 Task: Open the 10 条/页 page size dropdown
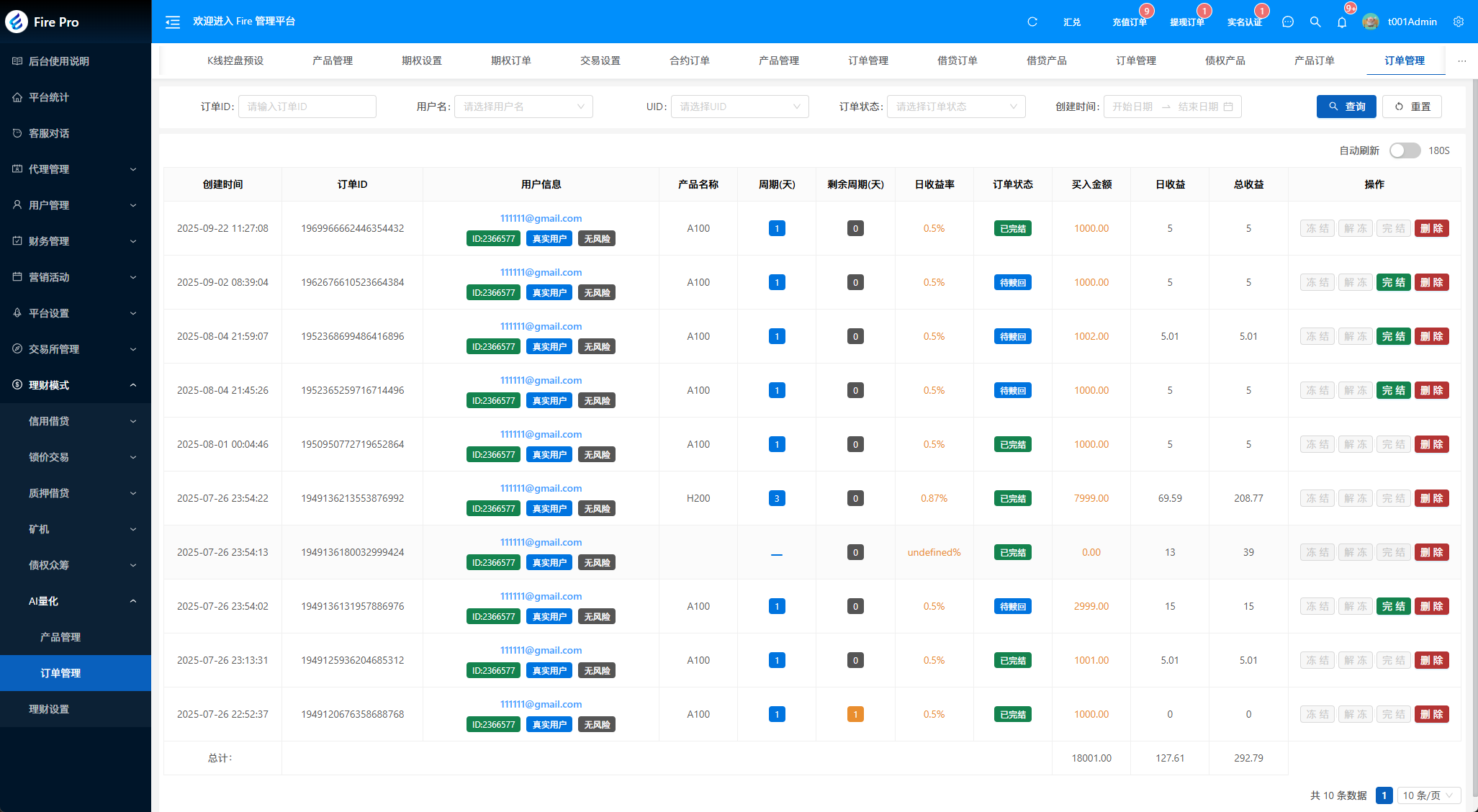pyautogui.click(x=1428, y=795)
